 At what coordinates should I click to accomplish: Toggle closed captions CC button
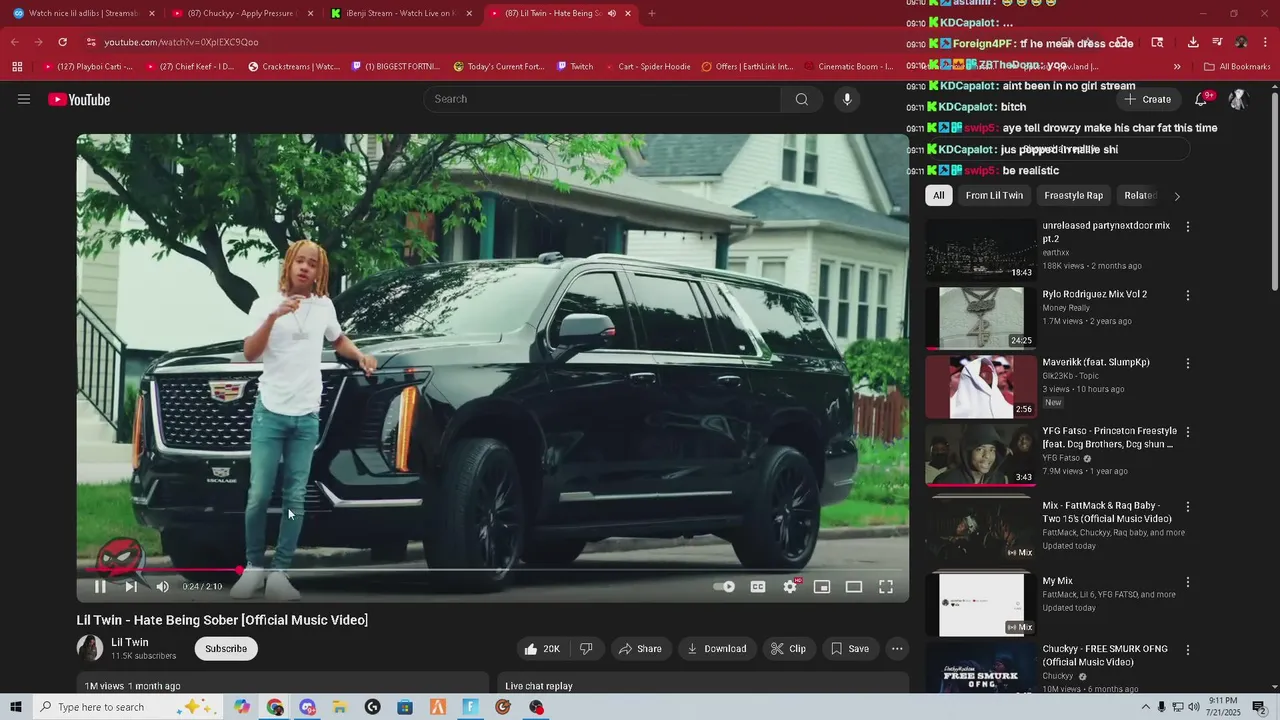758,587
